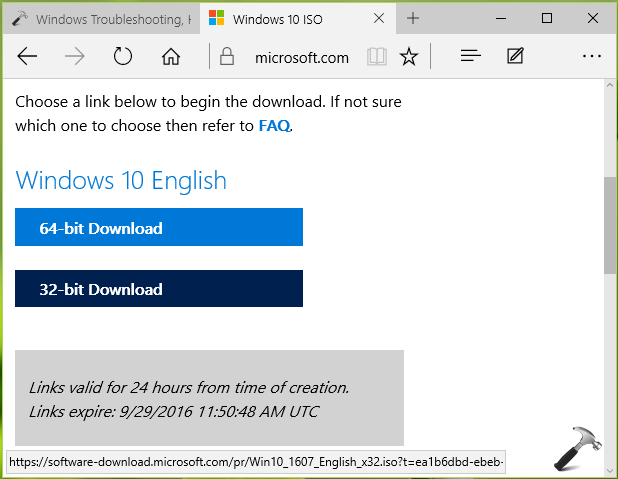Viewport: 618px width, 479px height.
Task: Click the hammer favicon on first tab
Action: click(19, 19)
